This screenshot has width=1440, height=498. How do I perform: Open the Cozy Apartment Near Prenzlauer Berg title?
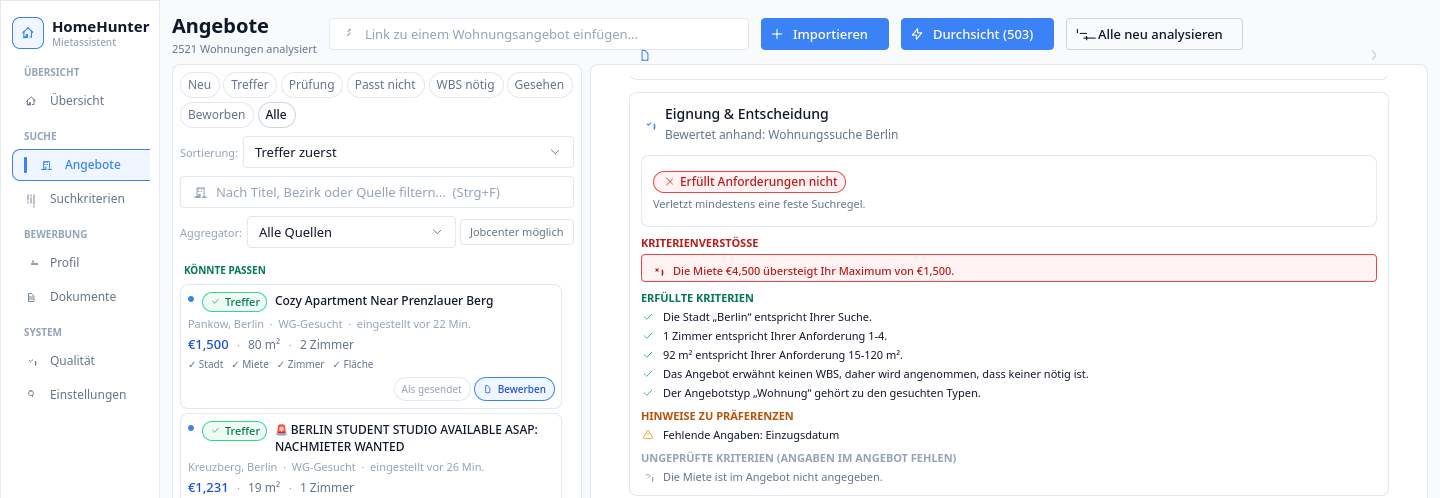pos(384,301)
